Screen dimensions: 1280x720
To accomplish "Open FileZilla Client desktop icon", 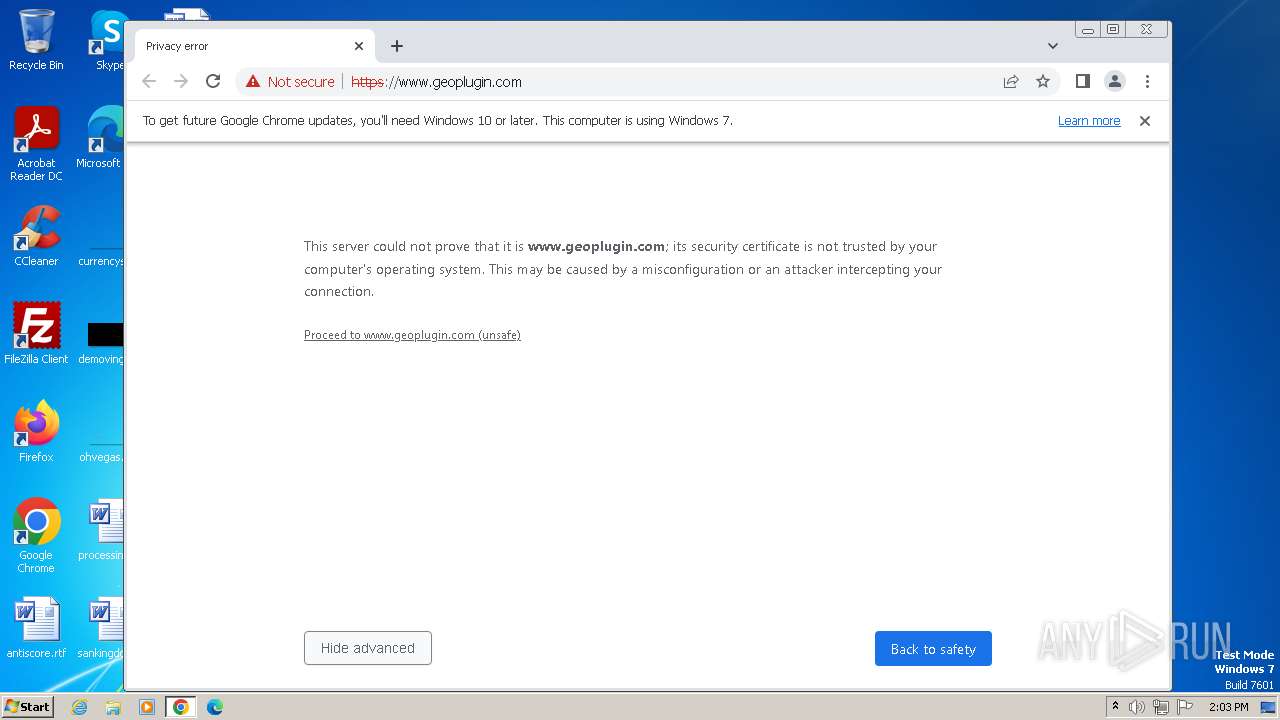I will (36, 333).
